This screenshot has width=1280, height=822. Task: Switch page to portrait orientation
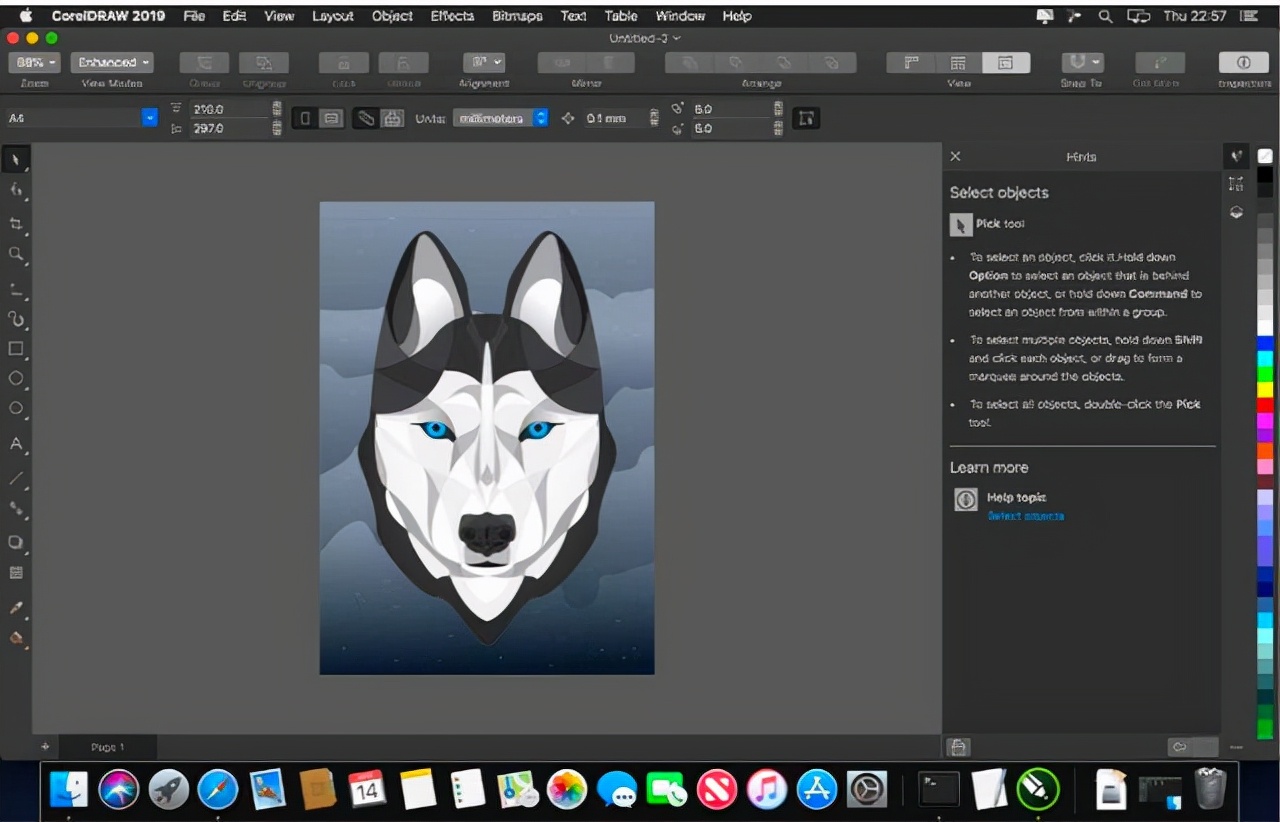(x=305, y=119)
